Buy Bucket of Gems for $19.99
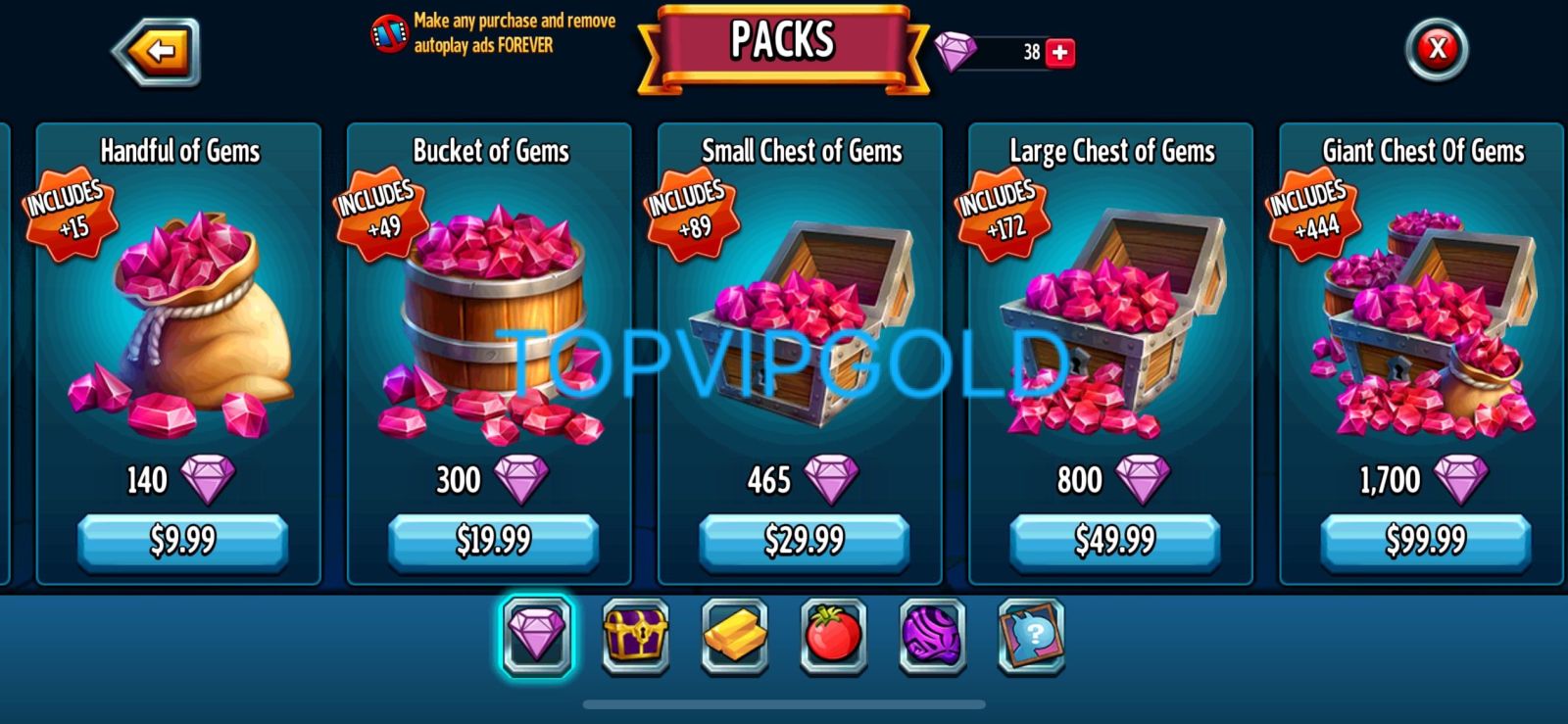 (x=493, y=541)
